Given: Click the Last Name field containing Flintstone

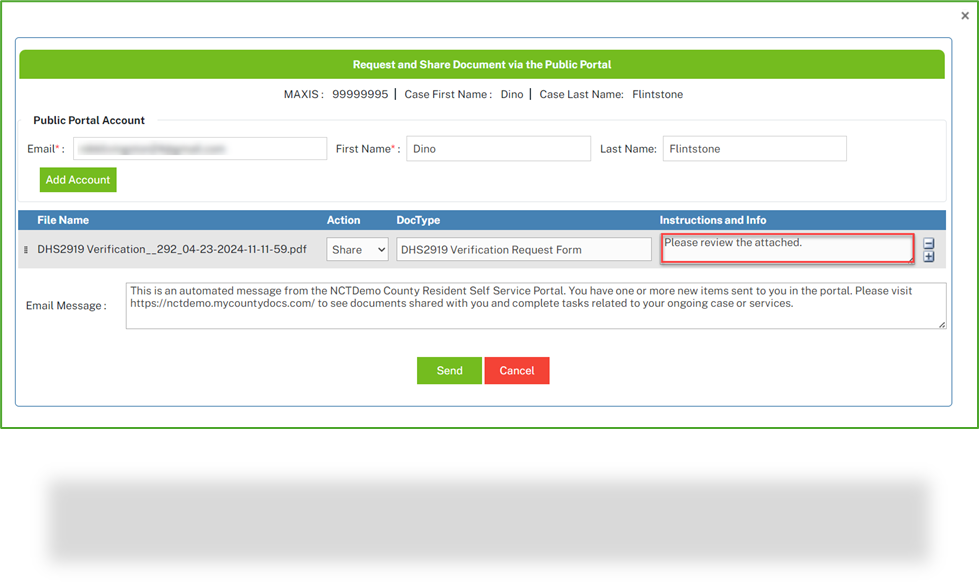Looking at the screenshot, I should click(753, 147).
